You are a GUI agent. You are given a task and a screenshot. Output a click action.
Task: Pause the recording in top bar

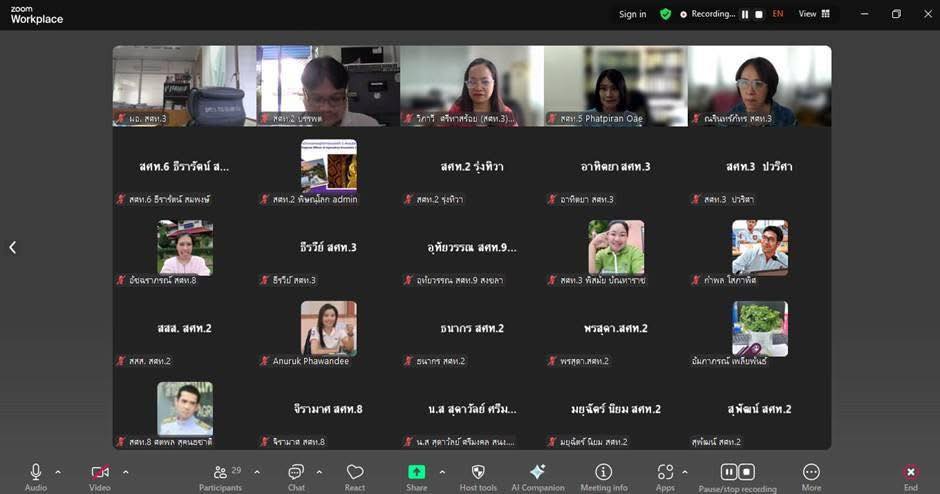point(745,14)
